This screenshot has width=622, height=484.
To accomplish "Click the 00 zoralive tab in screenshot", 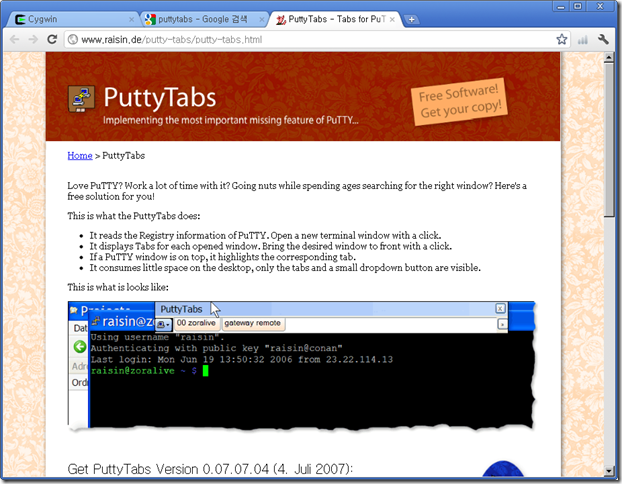I will 196,323.
